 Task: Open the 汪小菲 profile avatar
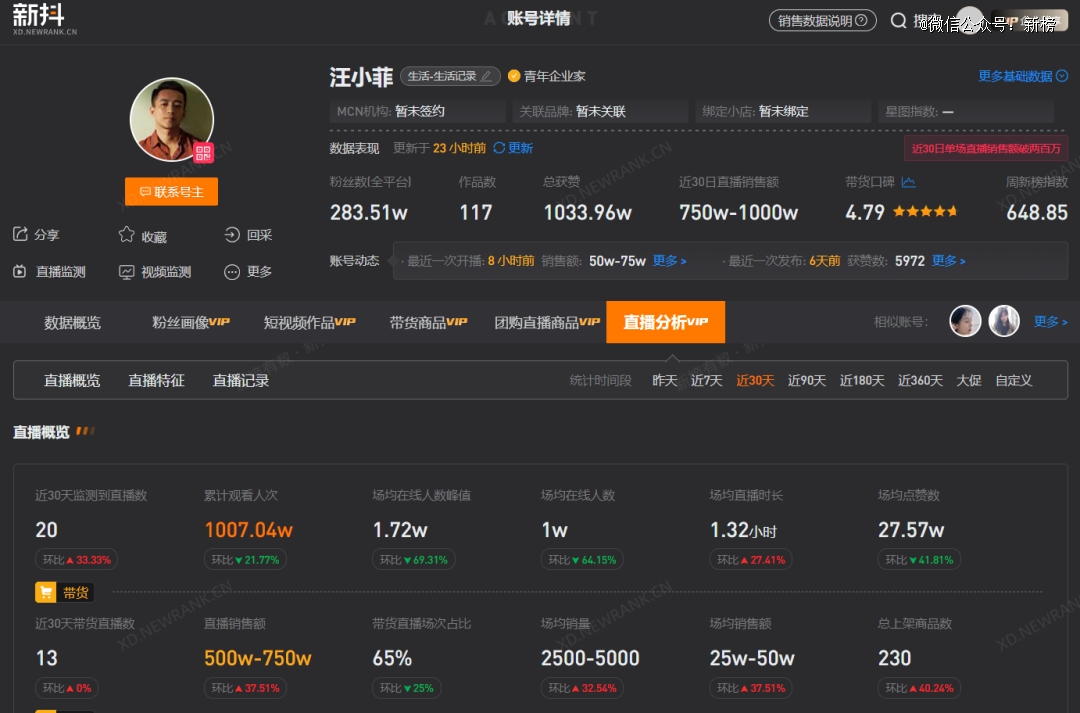click(x=172, y=119)
